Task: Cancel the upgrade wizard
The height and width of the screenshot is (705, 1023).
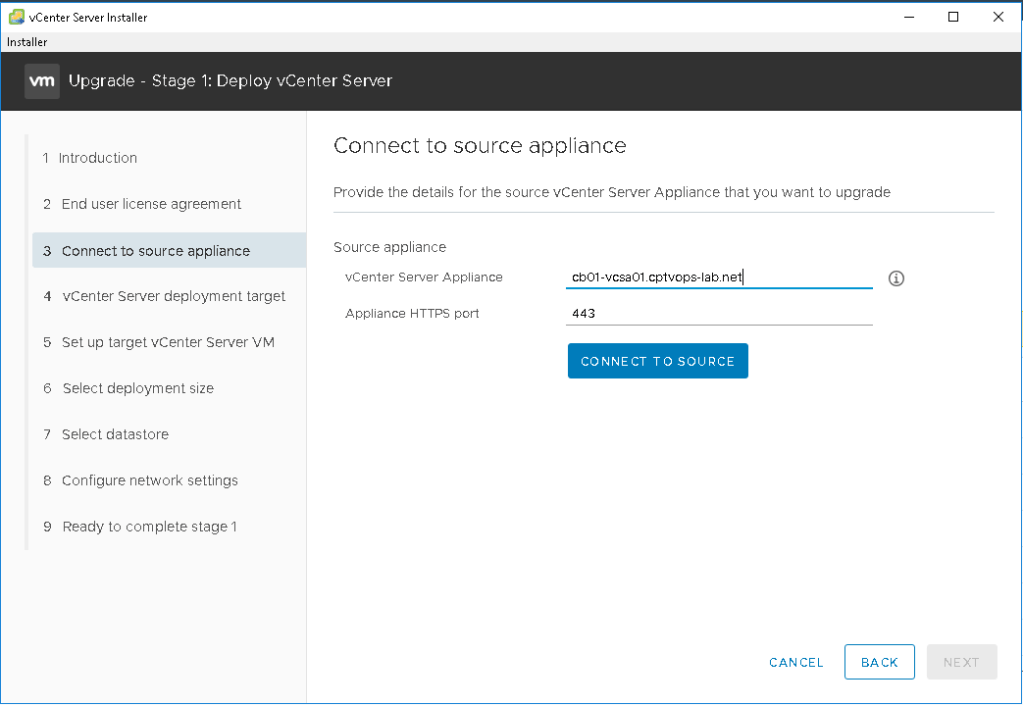Action: point(796,662)
